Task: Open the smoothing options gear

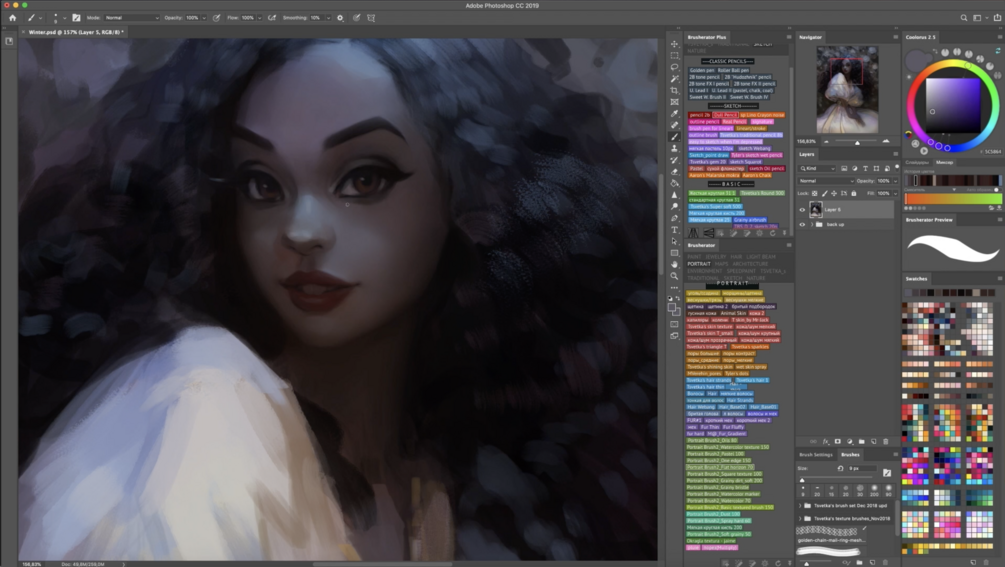Action: 340,18
